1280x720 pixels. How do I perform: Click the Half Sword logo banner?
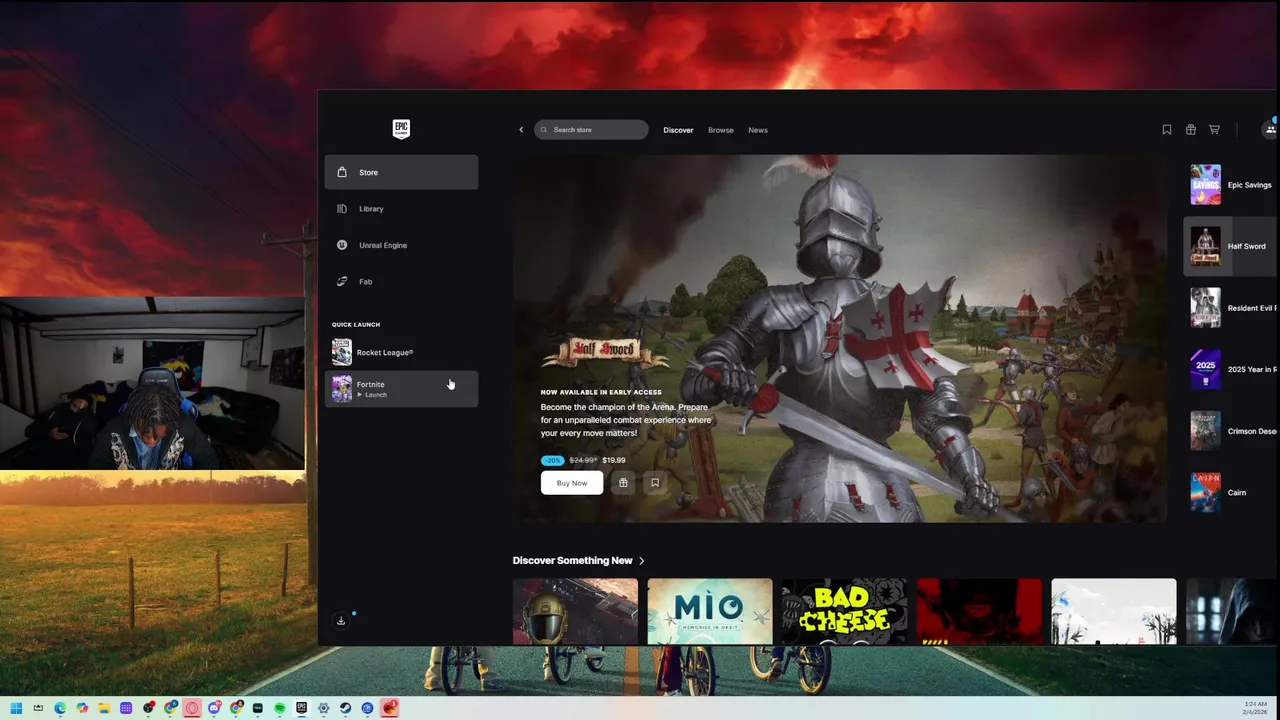pos(606,352)
